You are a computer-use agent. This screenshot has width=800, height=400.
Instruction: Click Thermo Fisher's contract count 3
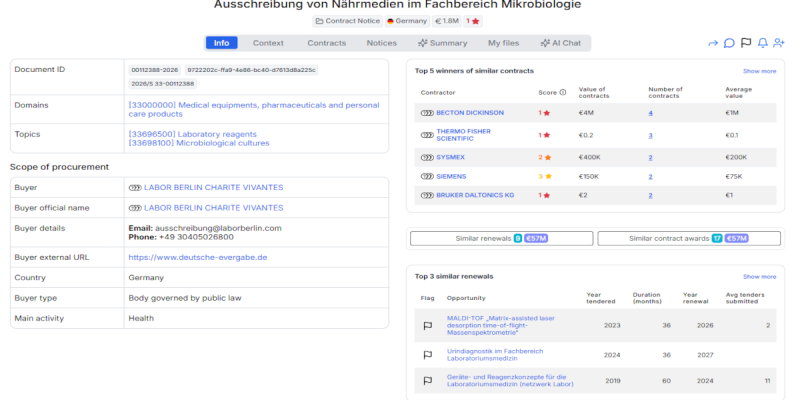[x=651, y=136]
